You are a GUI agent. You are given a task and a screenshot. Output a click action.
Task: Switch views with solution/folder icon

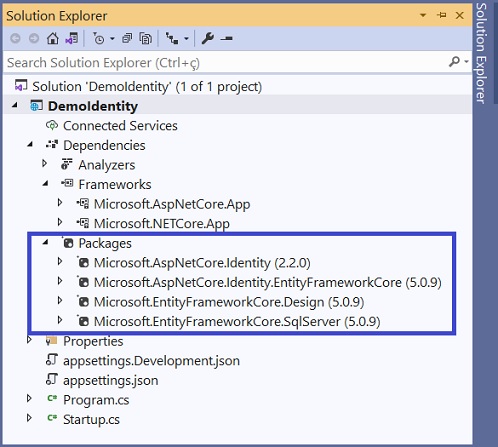[x=72, y=38]
